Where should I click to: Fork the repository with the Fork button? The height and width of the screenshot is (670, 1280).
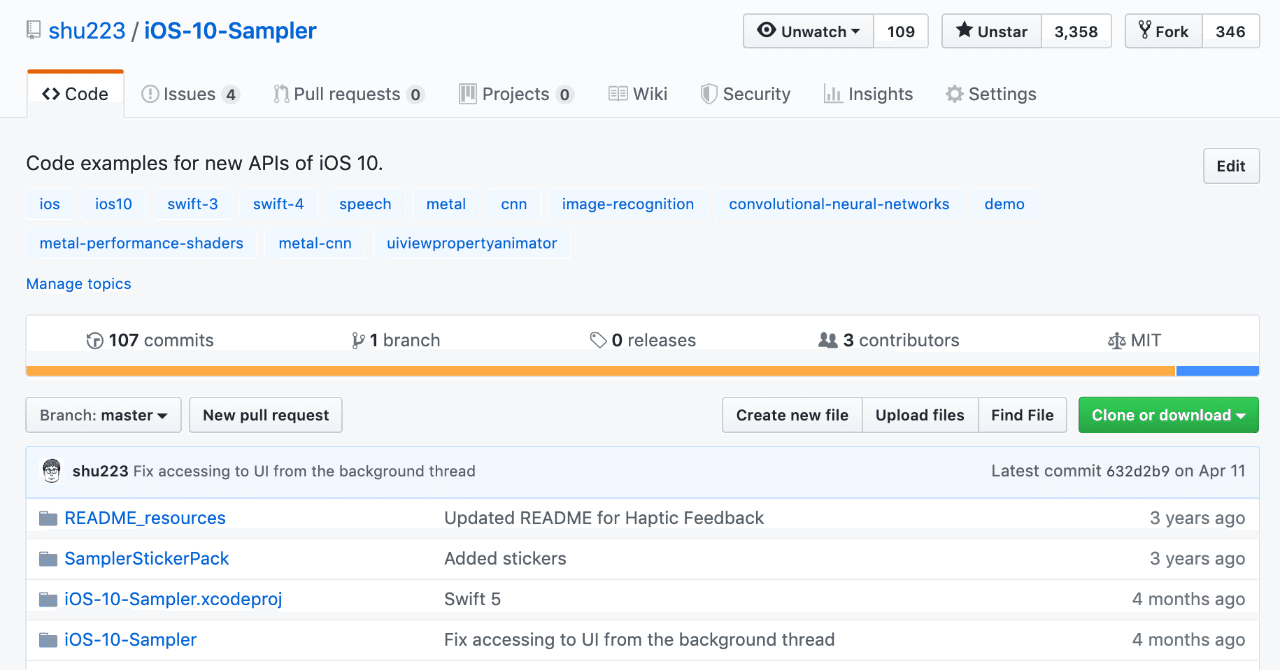tap(1163, 31)
